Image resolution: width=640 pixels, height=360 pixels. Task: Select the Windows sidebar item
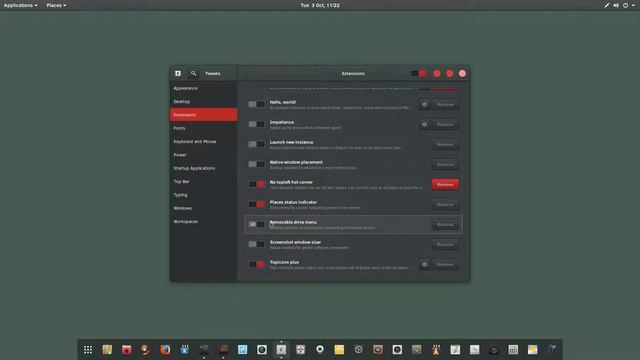(203, 208)
